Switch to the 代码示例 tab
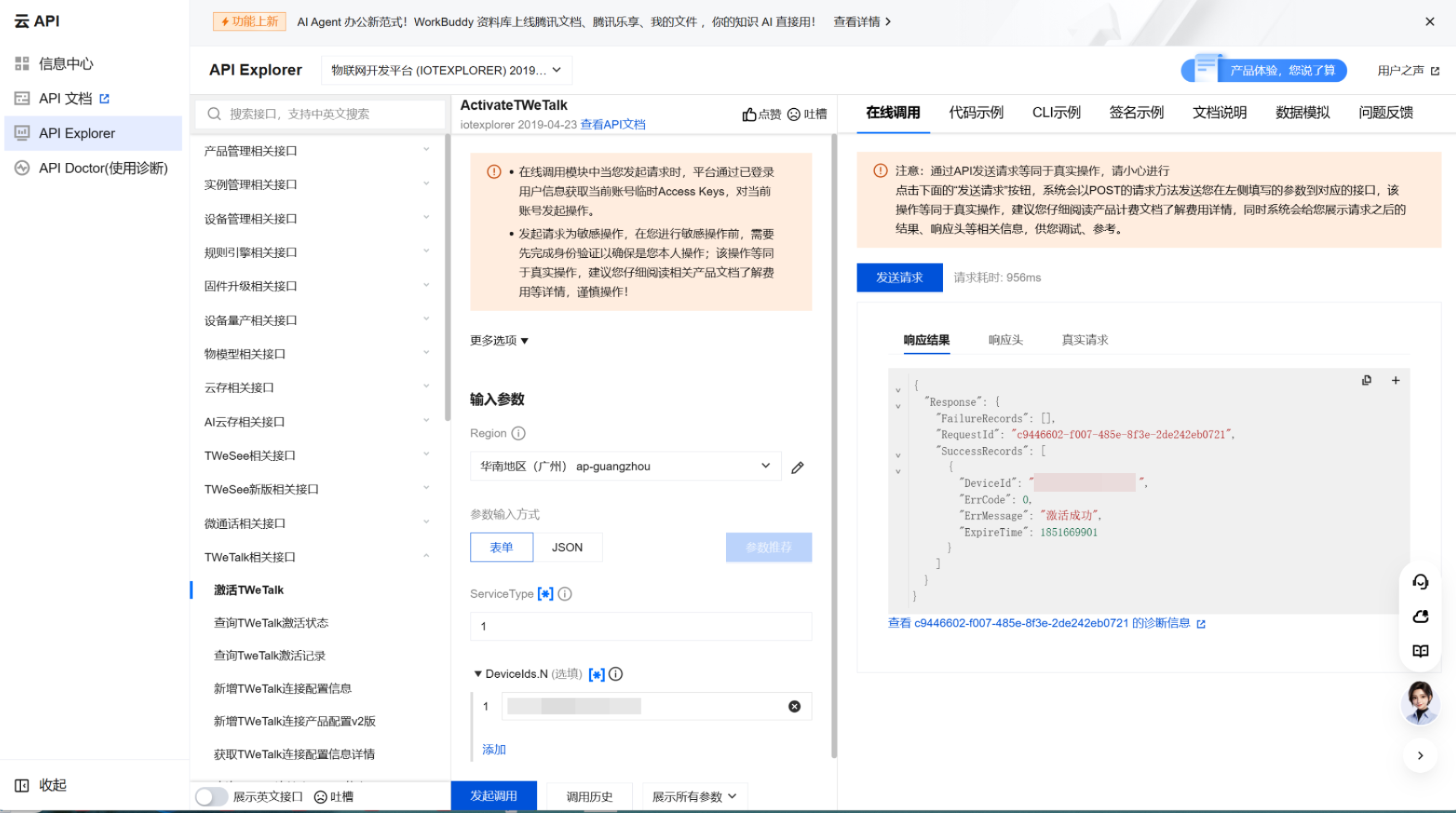The height and width of the screenshot is (813, 1456). [x=976, y=113]
